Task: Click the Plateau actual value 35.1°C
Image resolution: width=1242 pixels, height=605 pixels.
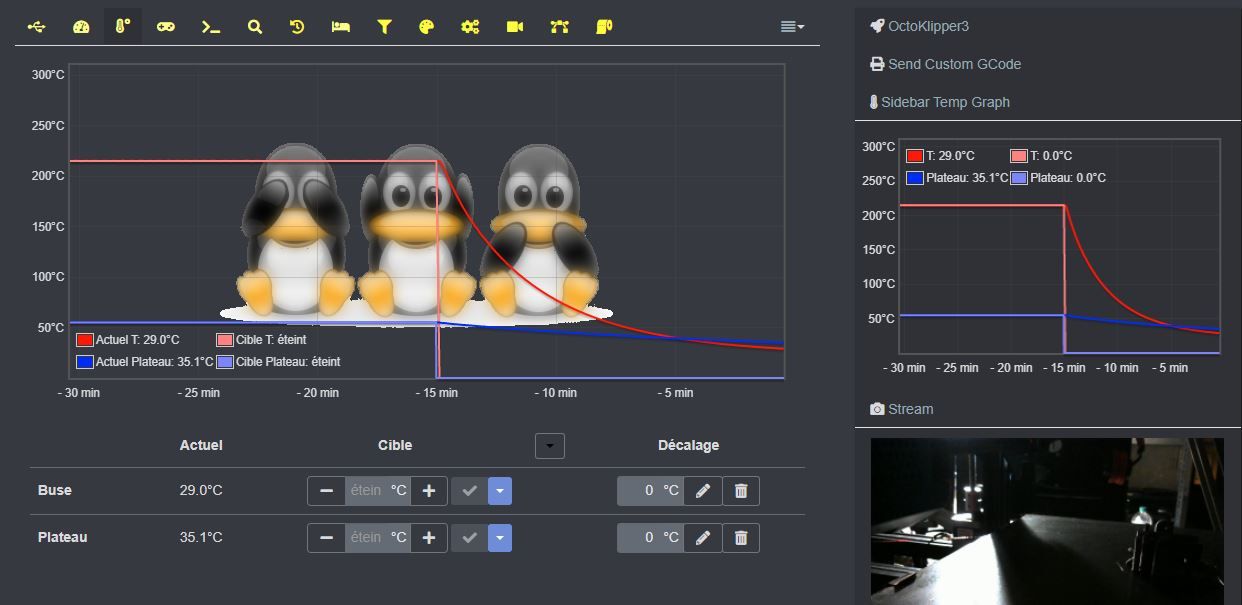Action: pos(201,538)
